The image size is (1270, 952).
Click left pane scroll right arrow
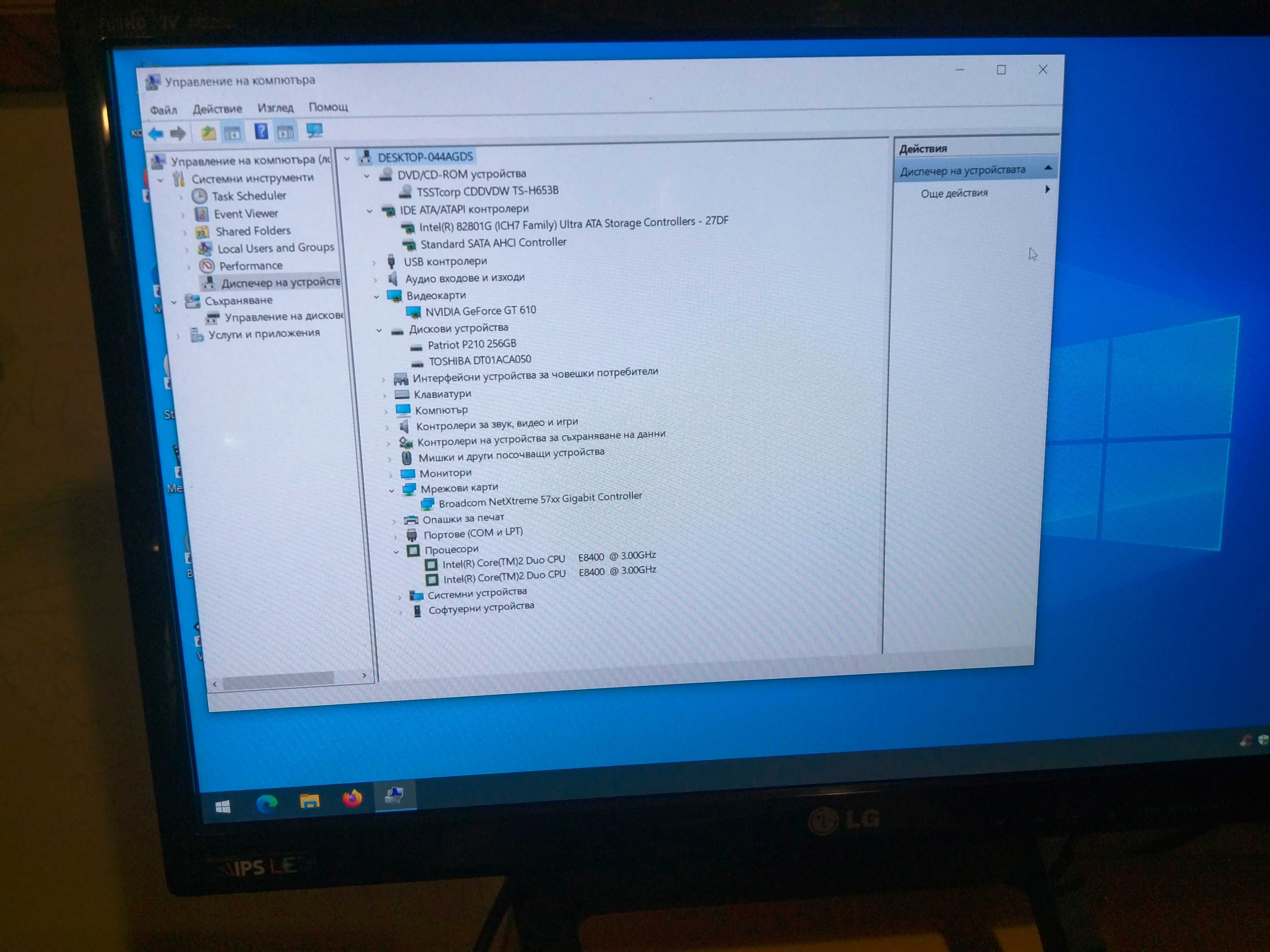click(x=364, y=676)
